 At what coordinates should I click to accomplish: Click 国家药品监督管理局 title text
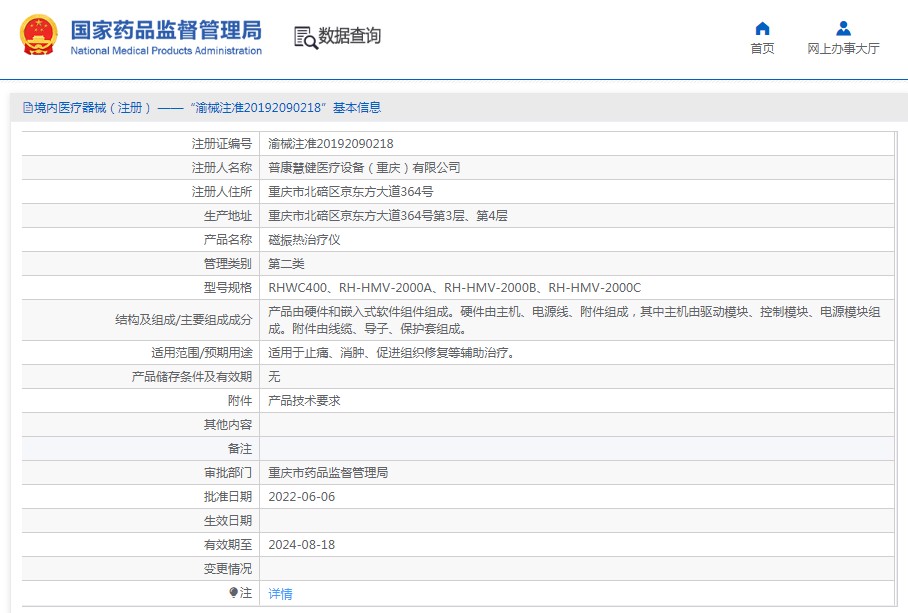(166, 30)
